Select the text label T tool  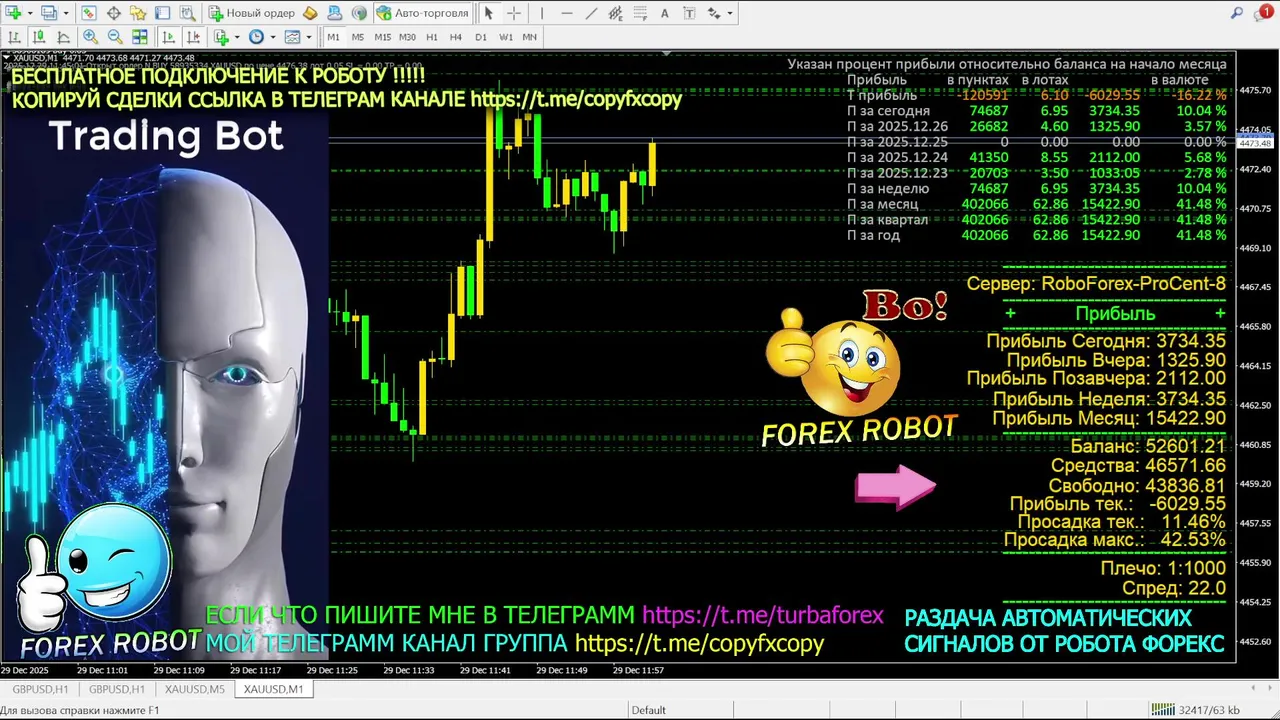(x=689, y=13)
